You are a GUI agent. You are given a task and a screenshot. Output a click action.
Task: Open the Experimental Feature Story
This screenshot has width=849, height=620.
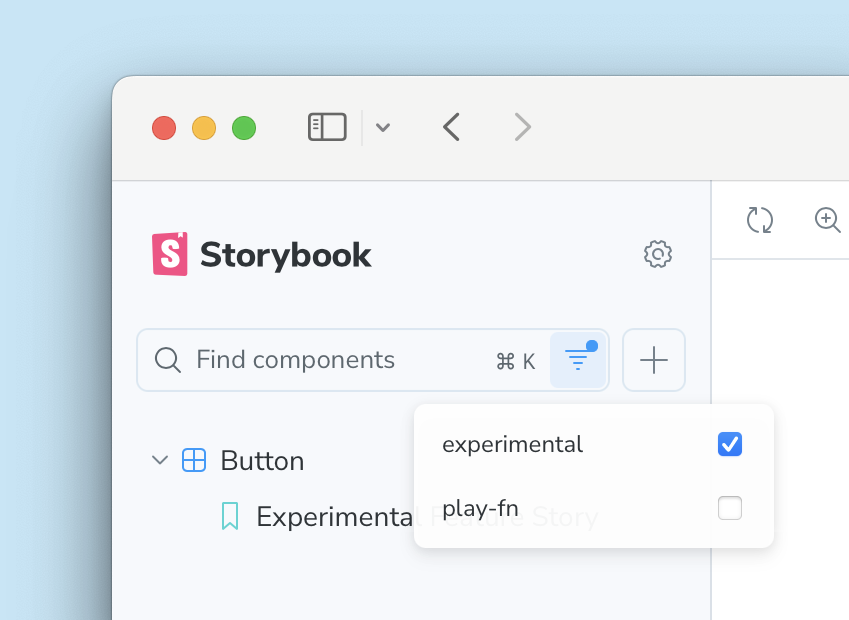pos(330,517)
